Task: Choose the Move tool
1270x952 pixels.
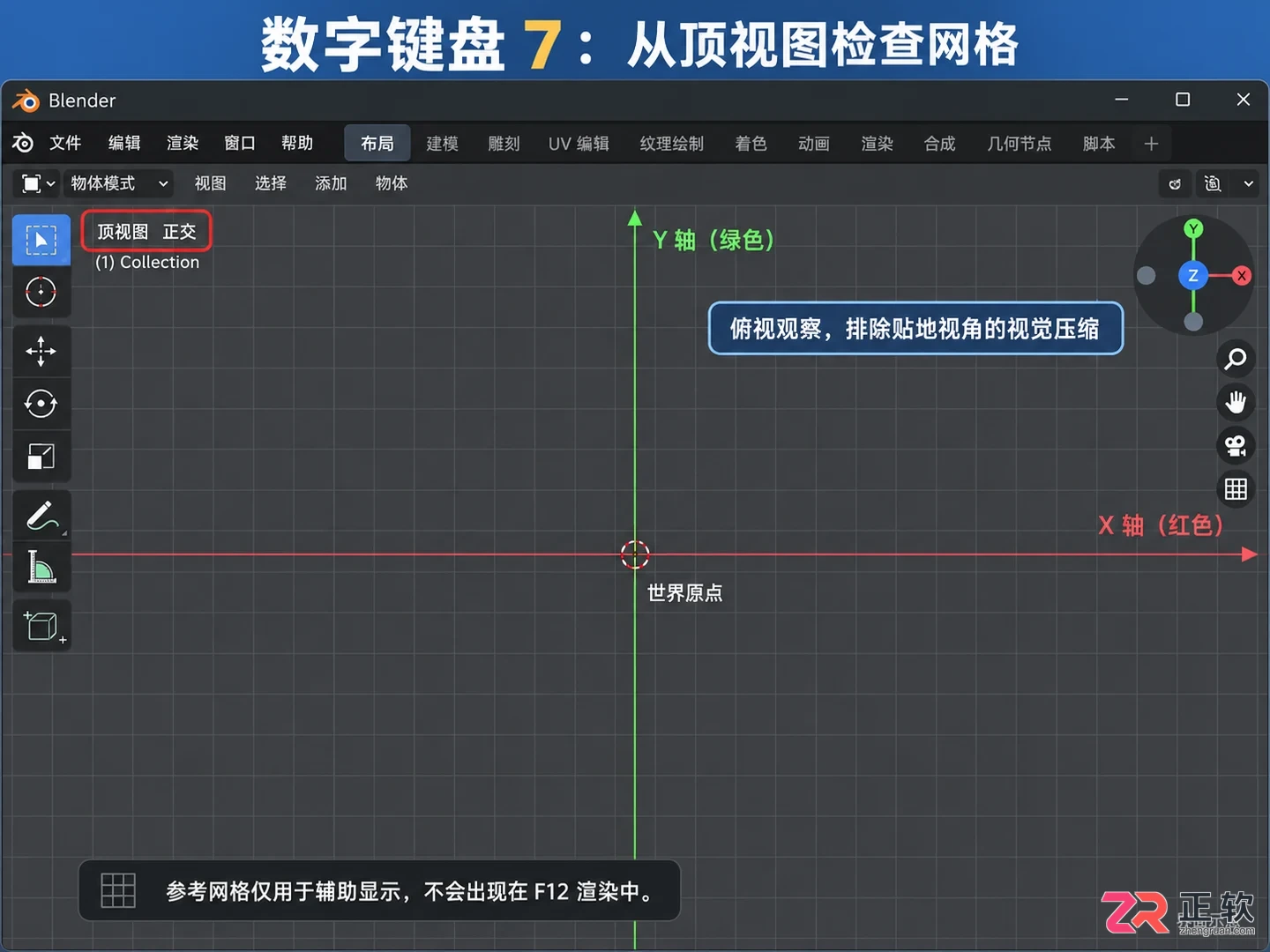Action: click(41, 352)
